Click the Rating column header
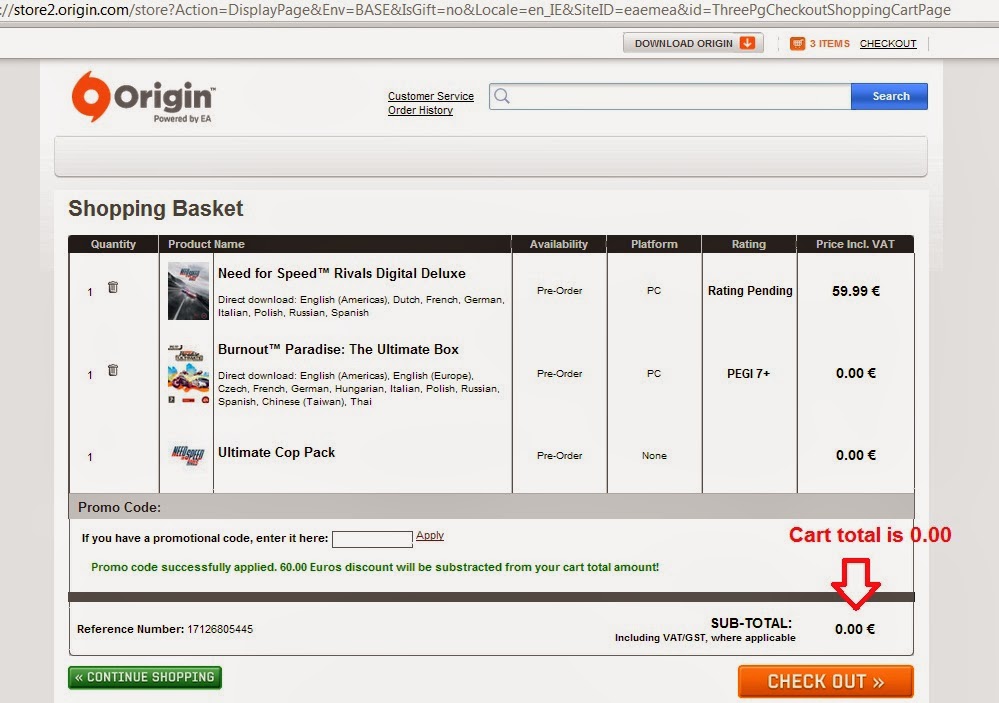The width and height of the screenshot is (999, 703). 749,244
